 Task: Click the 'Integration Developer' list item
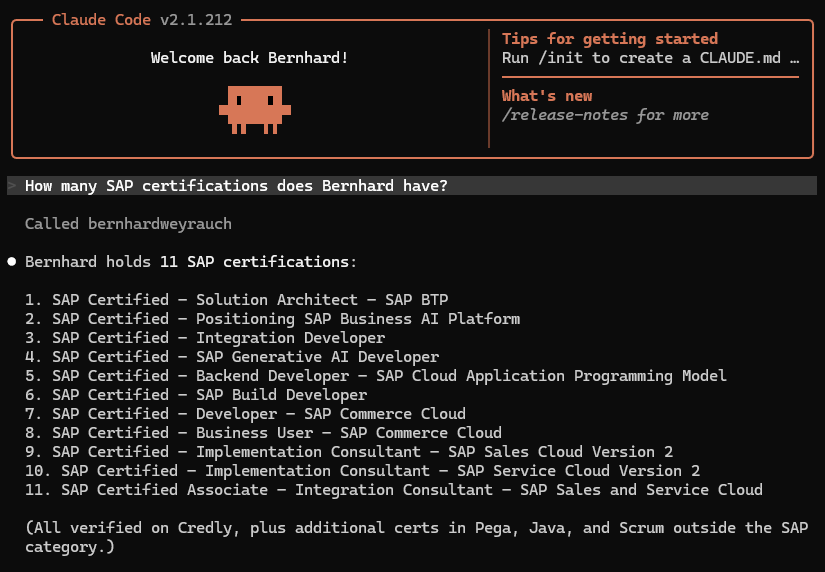205,337
